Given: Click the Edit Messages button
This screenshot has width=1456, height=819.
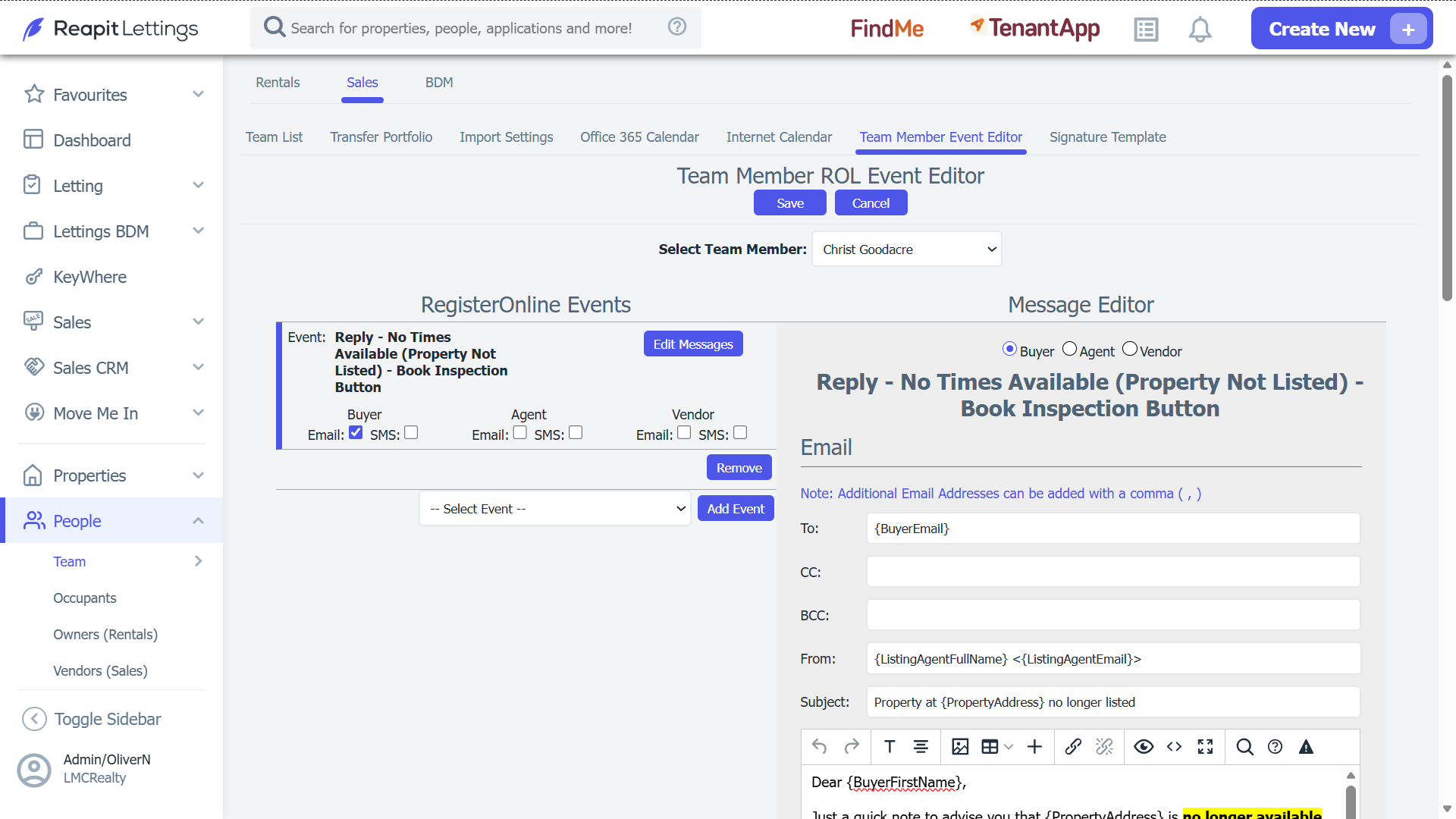Looking at the screenshot, I should pos(693,344).
